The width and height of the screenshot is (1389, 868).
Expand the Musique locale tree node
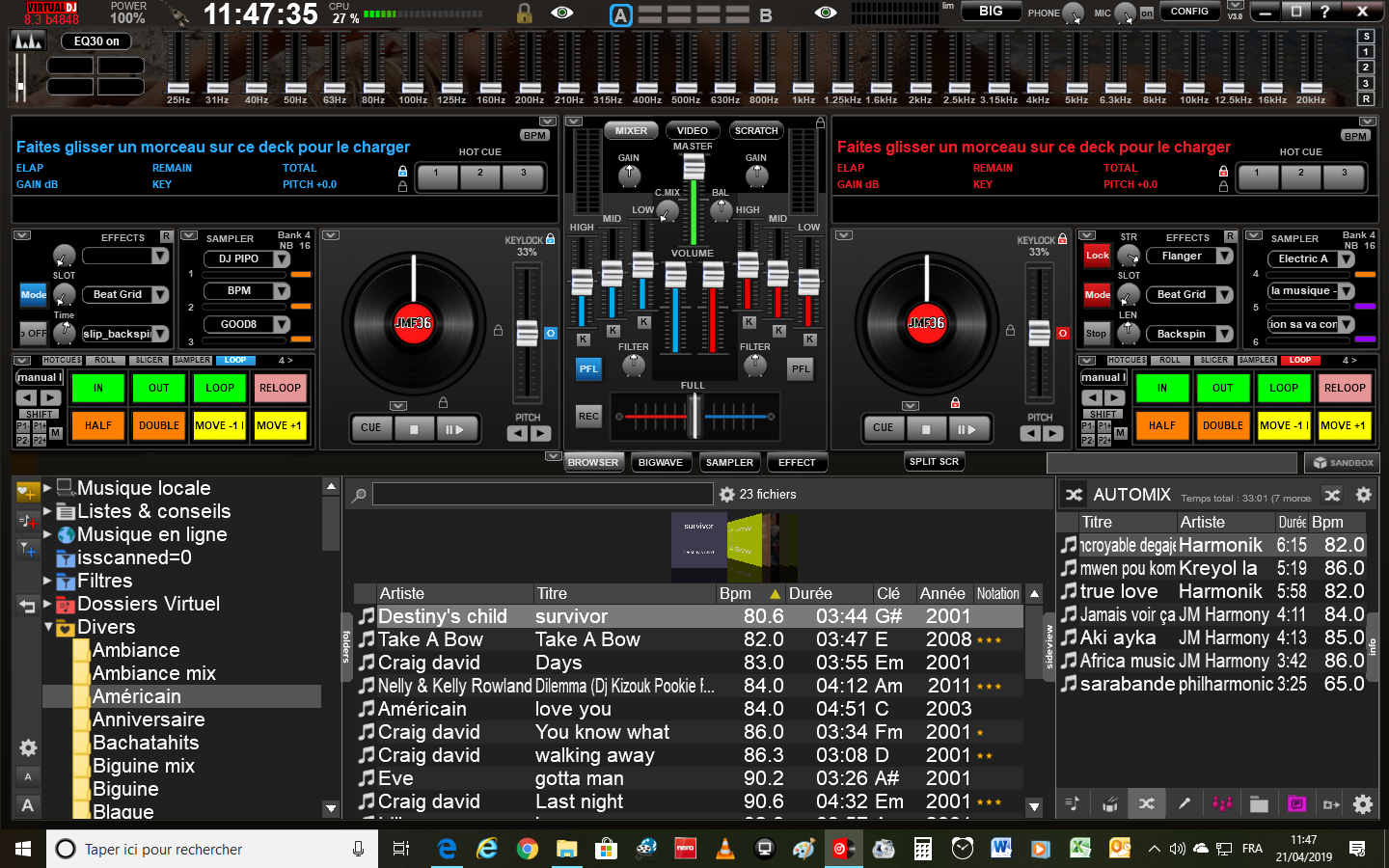coord(47,488)
